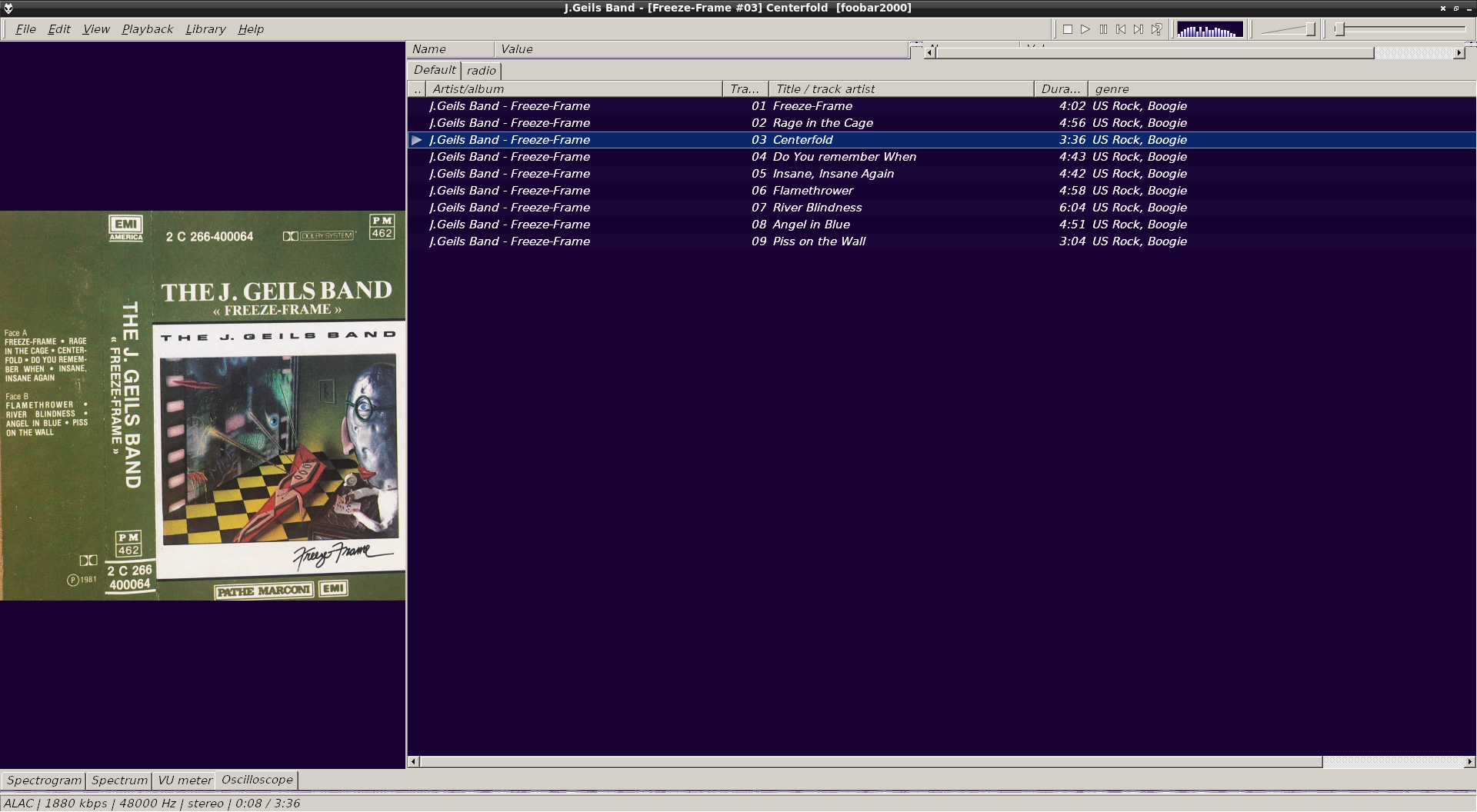Select track 07 River Blindness
This screenshot has height=812, width=1477.
click(x=942, y=208)
